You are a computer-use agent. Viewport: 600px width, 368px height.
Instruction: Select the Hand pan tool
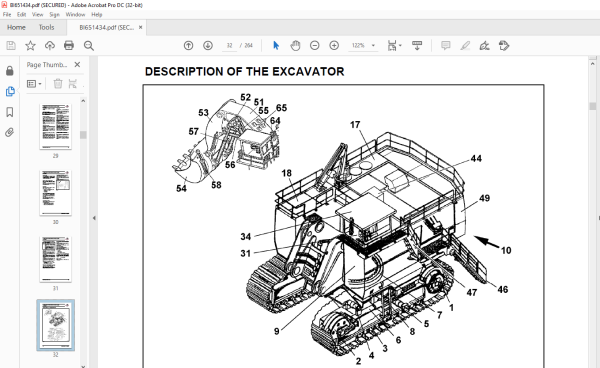[x=295, y=46]
